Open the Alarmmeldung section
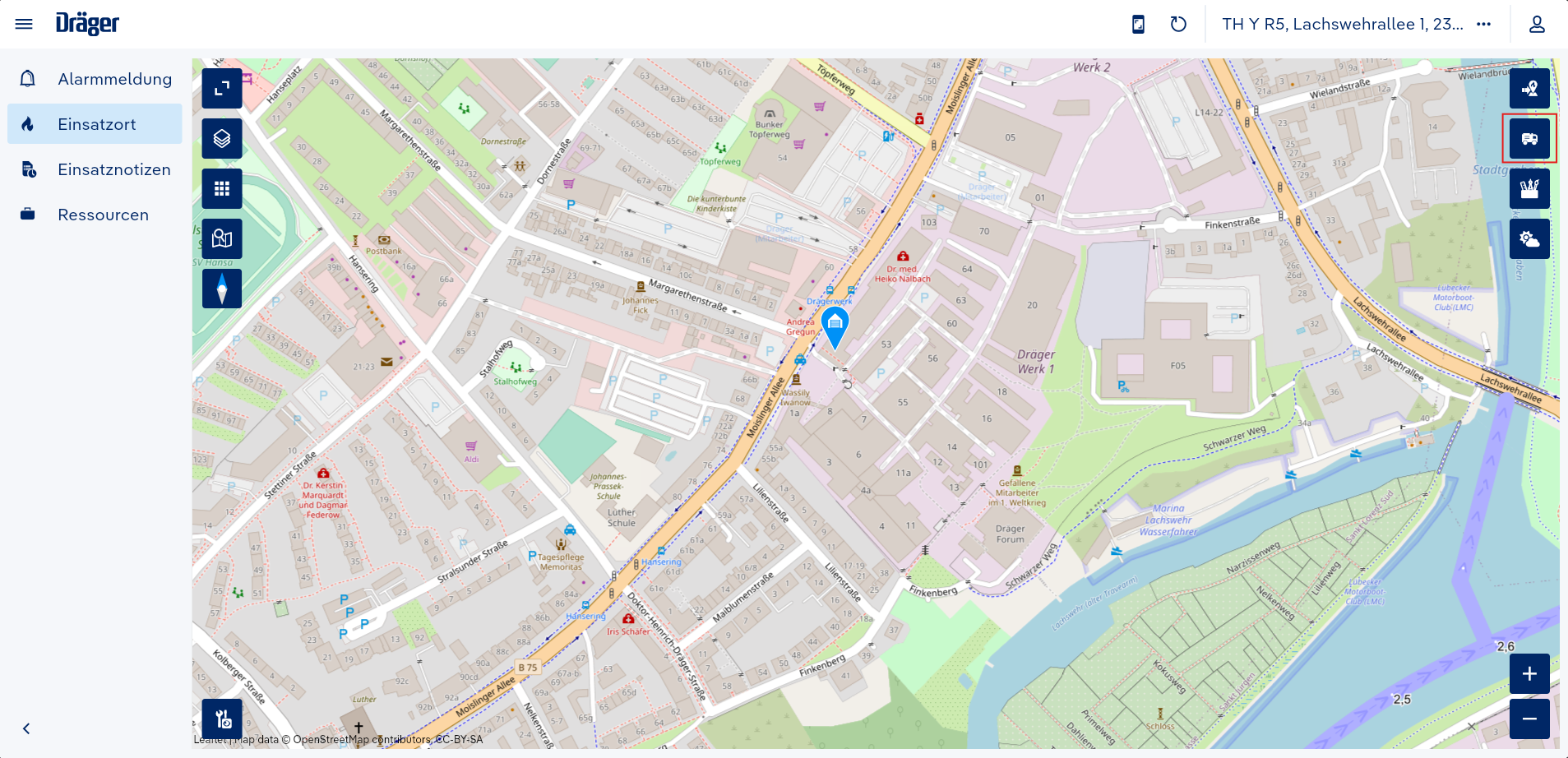Image resolution: width=1568 pixels, height=758 pixels. click(95, 79)
